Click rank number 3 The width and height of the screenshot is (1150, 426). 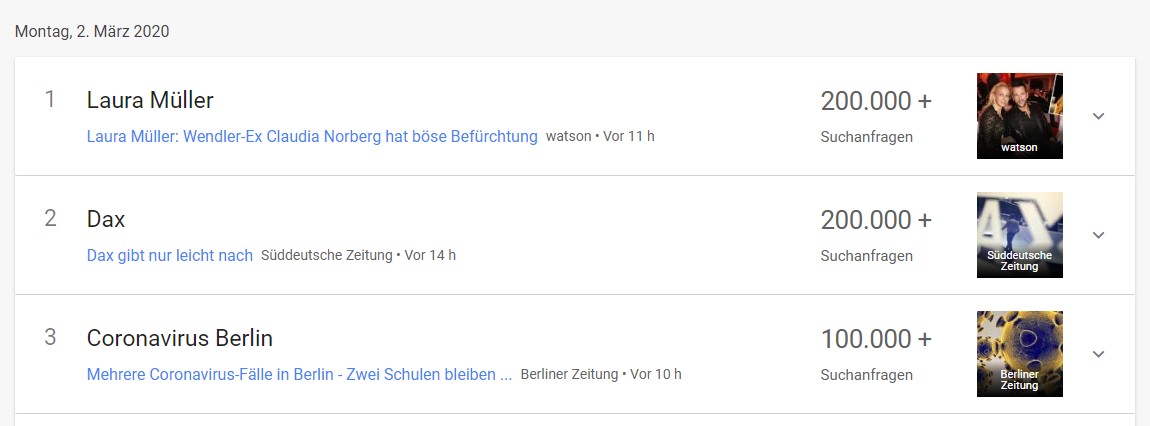tap(50, 338)
